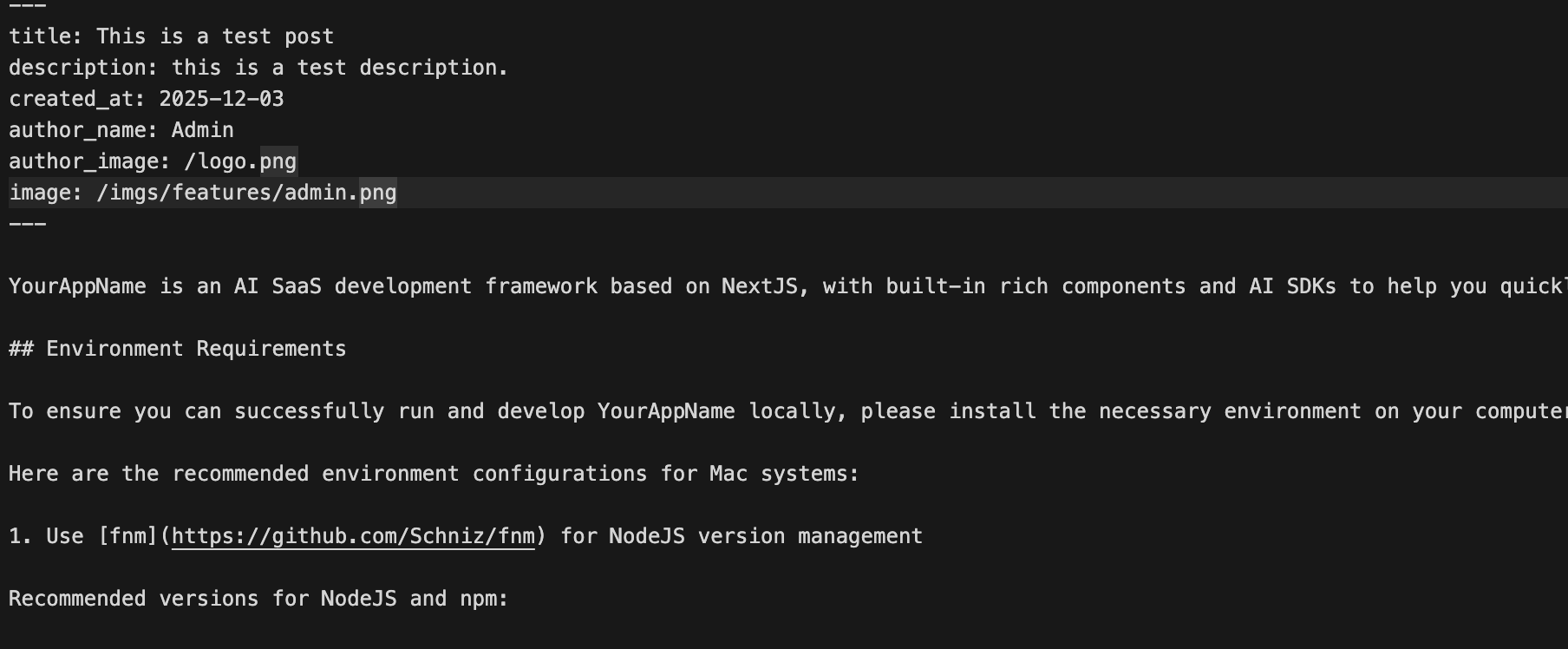Click "for NodeJS version management" text

pyautogui.click(x=742, y=536)
